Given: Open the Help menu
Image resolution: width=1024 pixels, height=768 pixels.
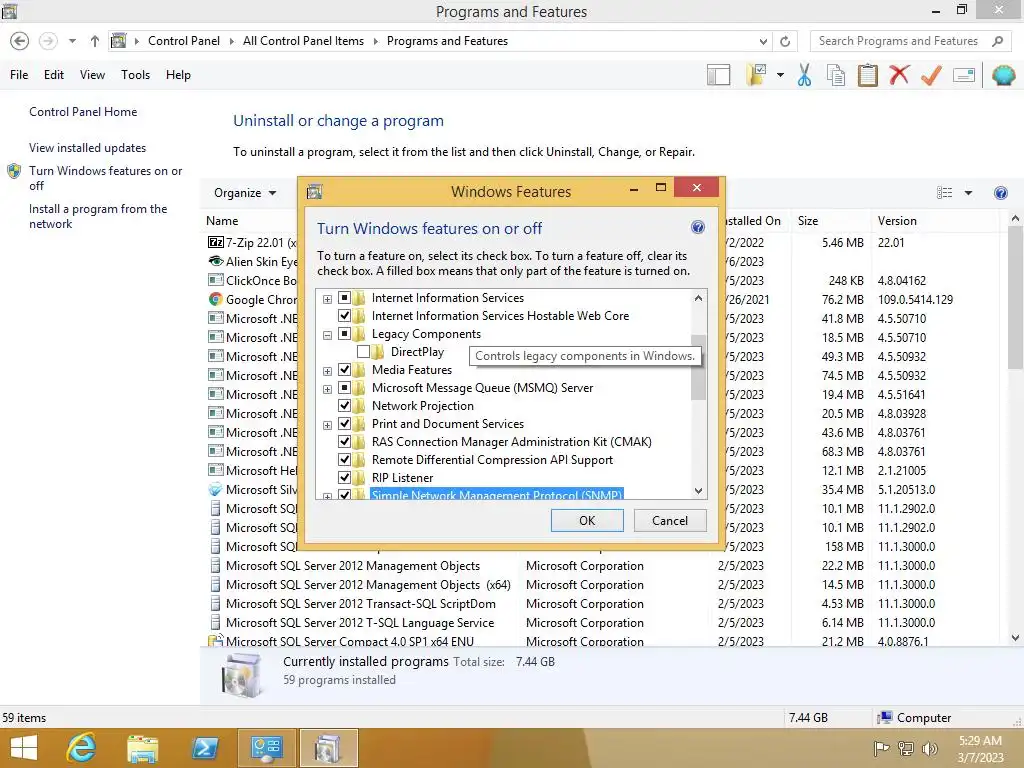Looking at the screenshot, I should click(178, 74).
